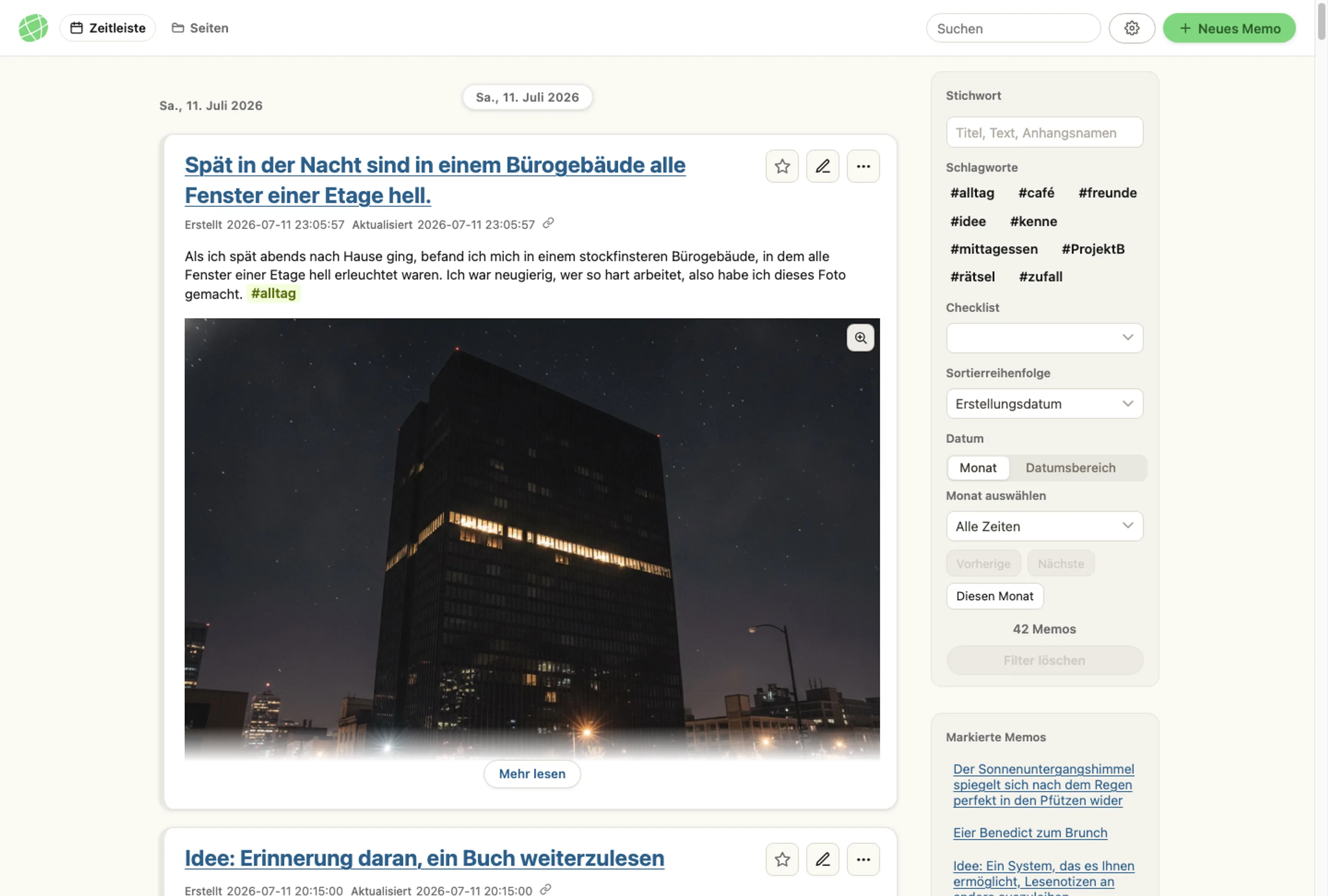Edit the Bürogebäude memo with pencil icon
1328x896 pixels.
click(x=822, y=166)
